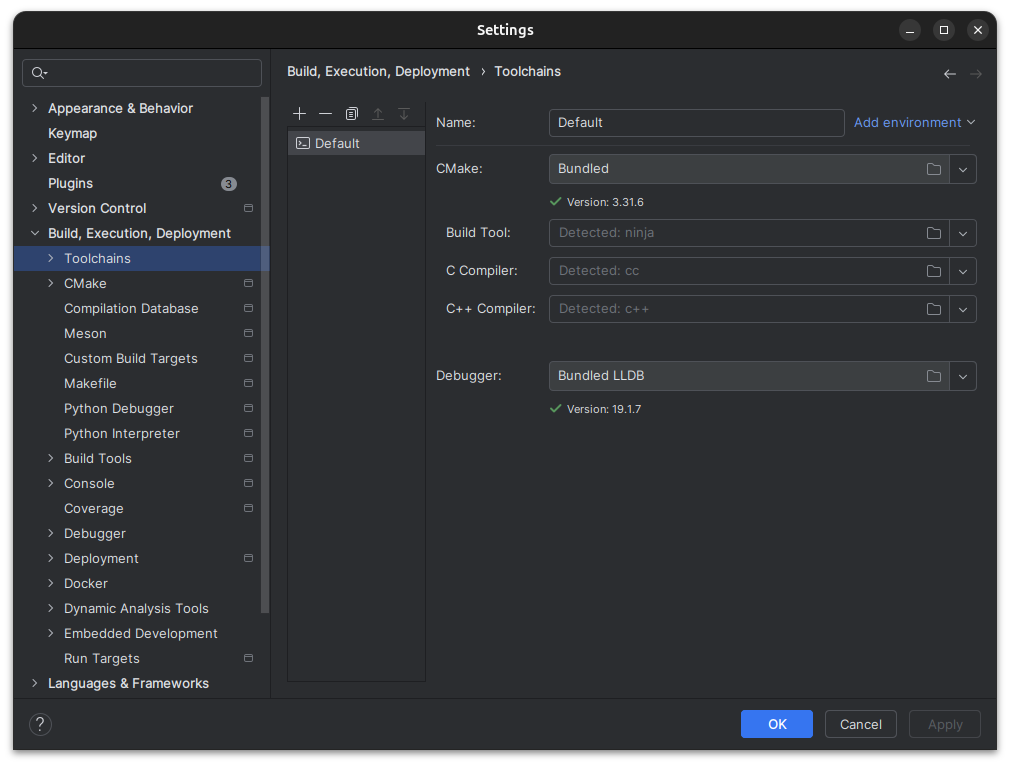Viewport: 1010px width, 766px height.
Task: Browse for Build Tool folder icon
Action: pos(933,233)
